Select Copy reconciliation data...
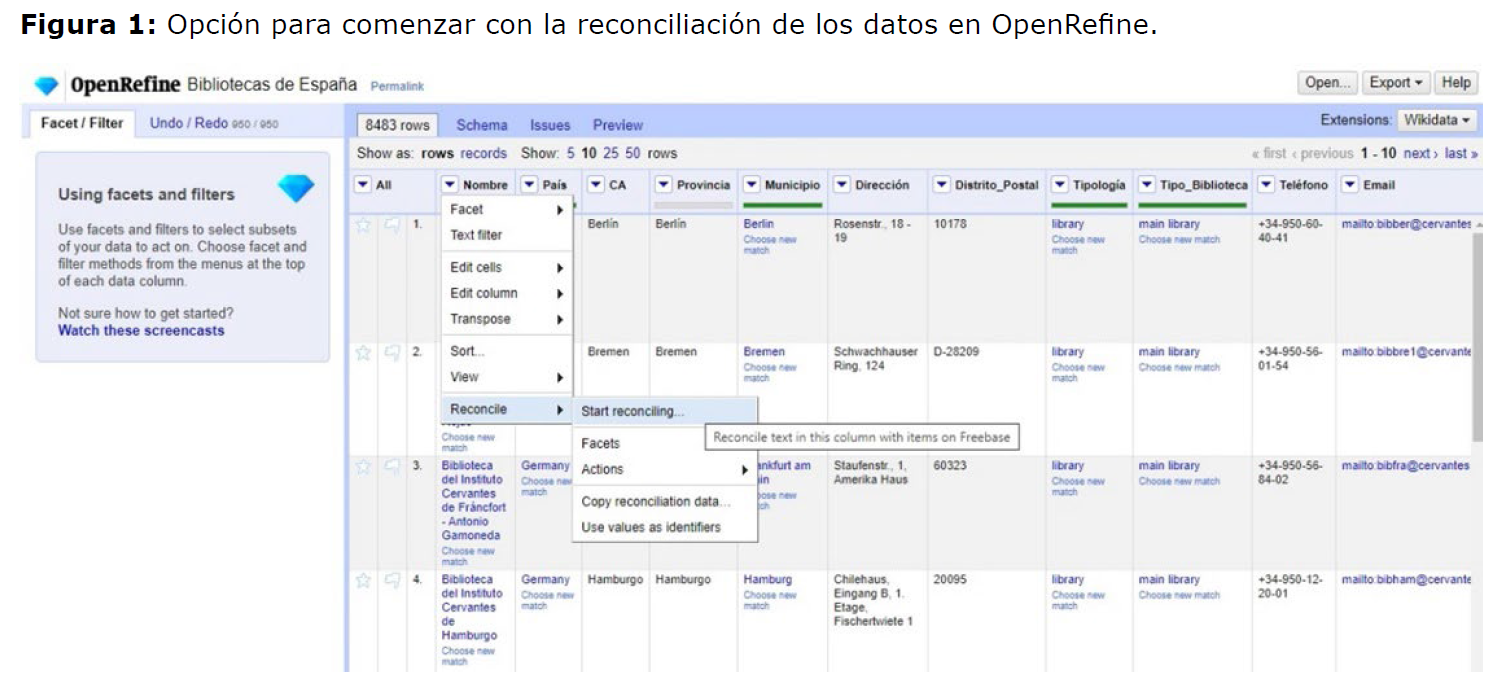This screenshot has height=674, width=1511. pyautogui.click(x=665, y=502)
